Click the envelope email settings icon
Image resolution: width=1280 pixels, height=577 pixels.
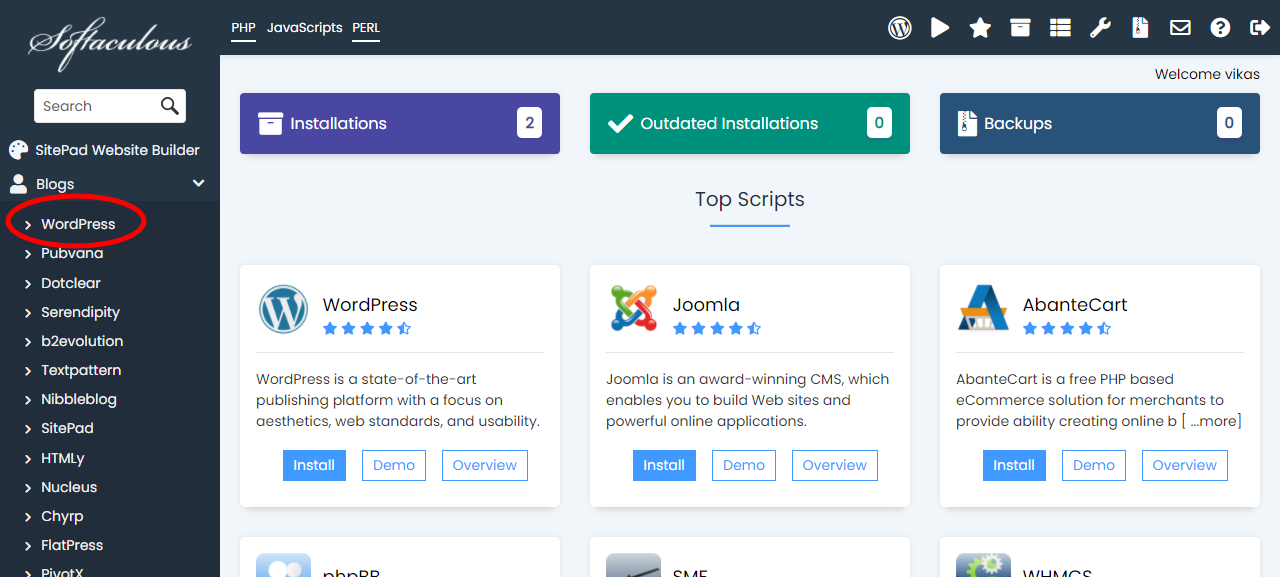coord(1180,28)
